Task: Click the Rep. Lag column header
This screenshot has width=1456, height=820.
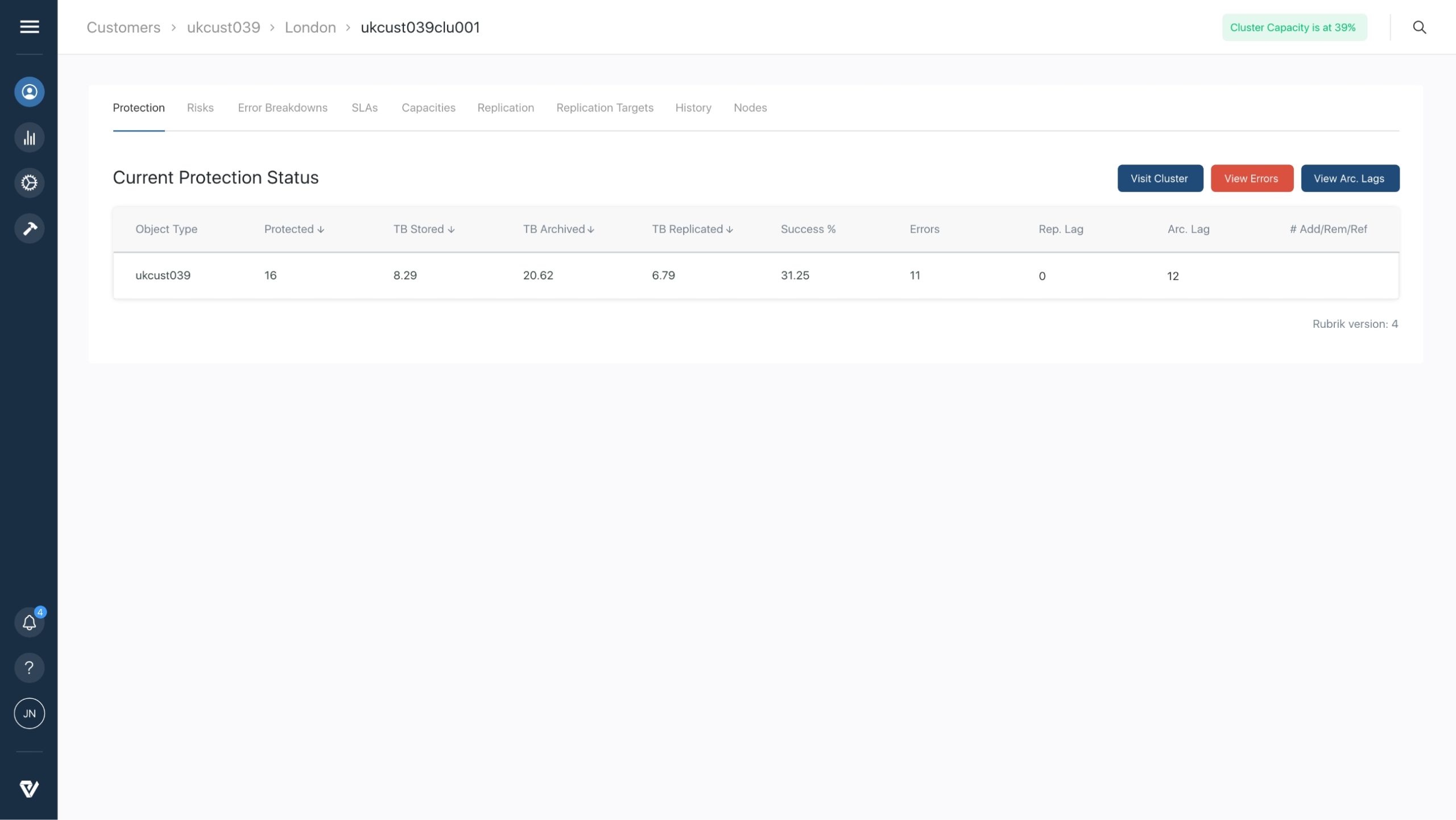Action: pos(1061,229)
